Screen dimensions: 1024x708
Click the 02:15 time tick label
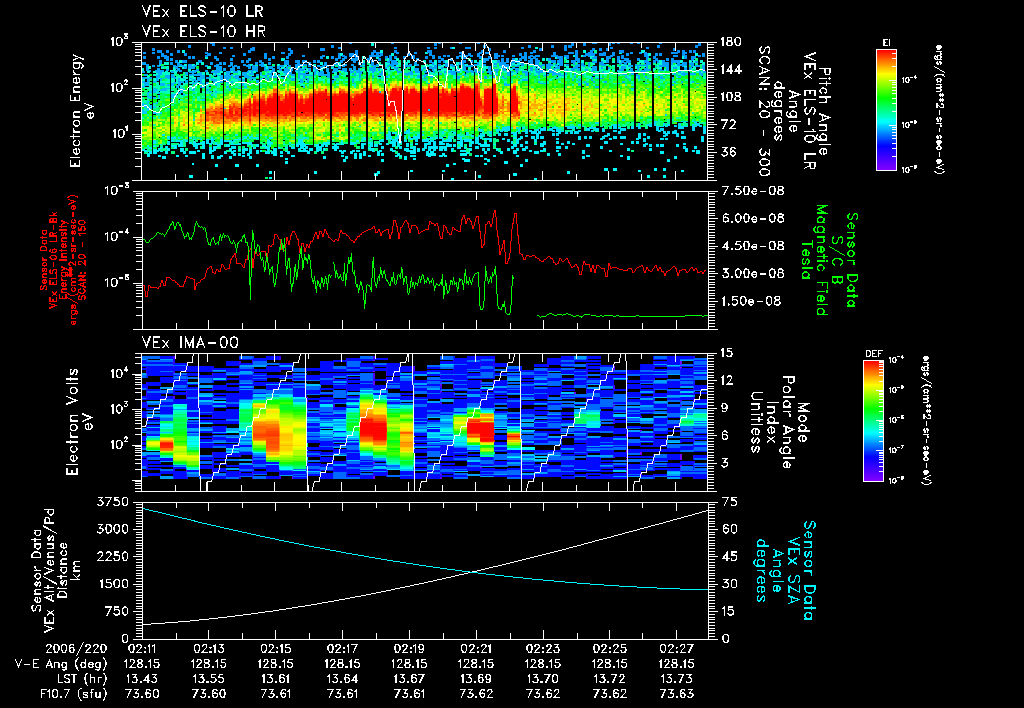coord(276,649)
